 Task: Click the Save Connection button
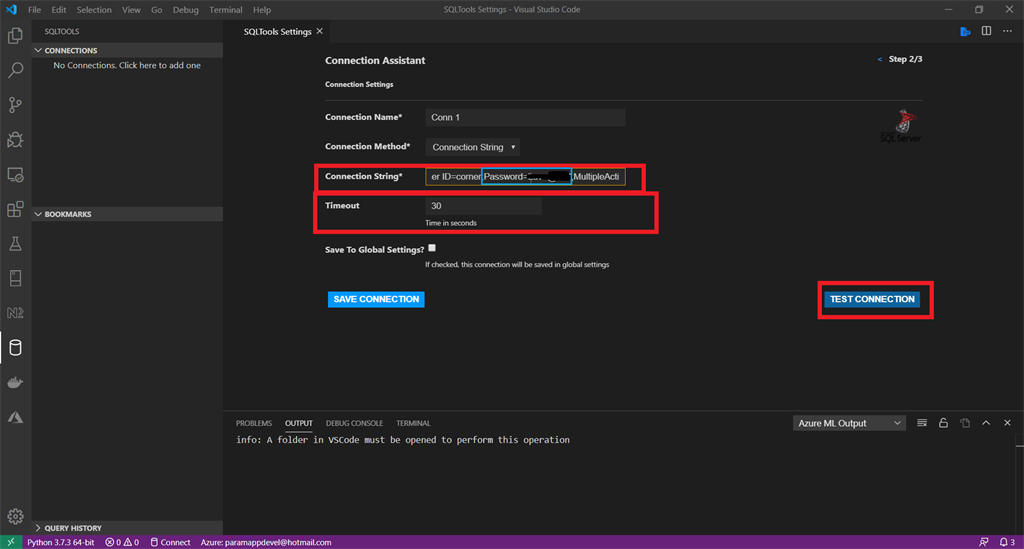[376, 299]
